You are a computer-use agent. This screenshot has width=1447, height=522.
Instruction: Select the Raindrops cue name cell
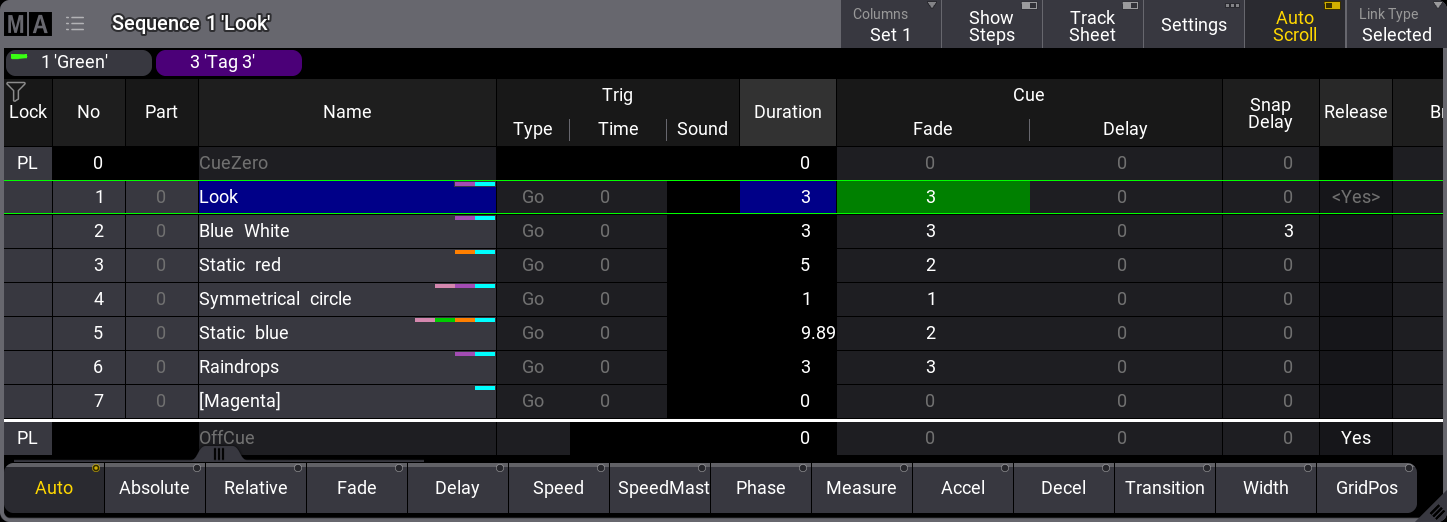pyautogui.click(x=346, y=367)
